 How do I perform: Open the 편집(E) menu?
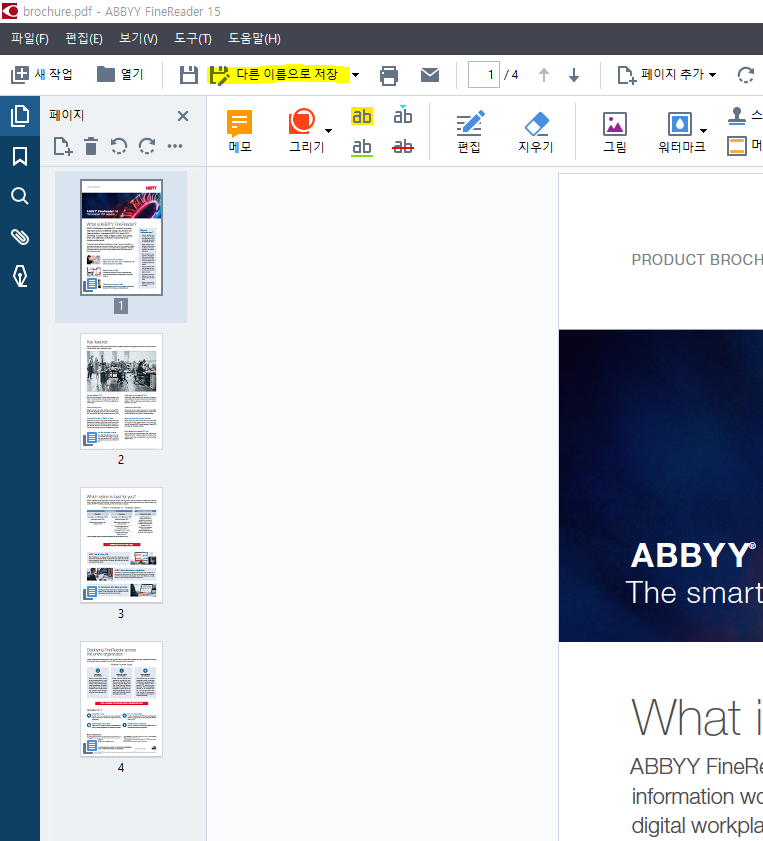84,39
